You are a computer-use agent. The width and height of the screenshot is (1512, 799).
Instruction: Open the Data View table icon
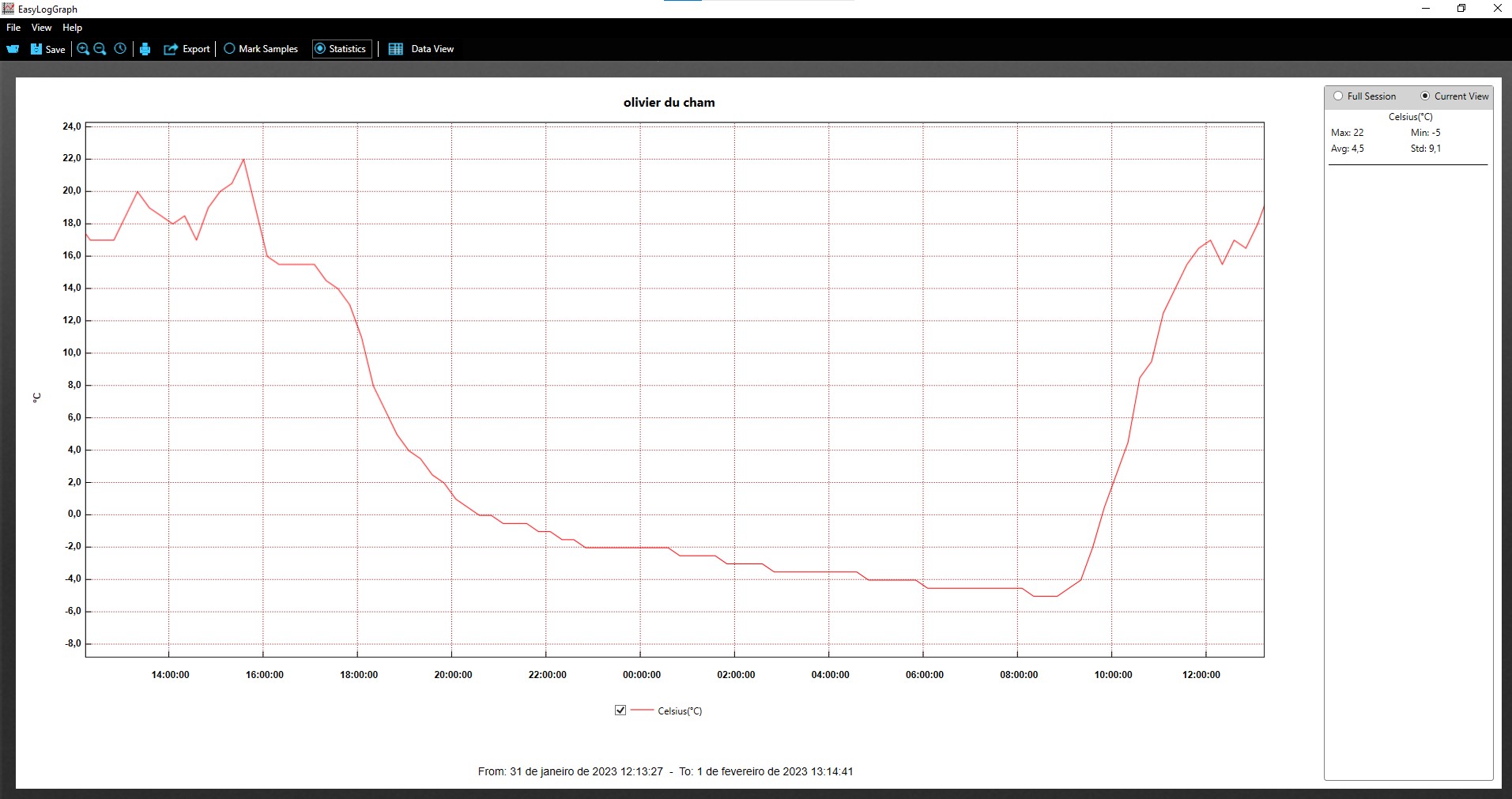[x=396, y=49]
